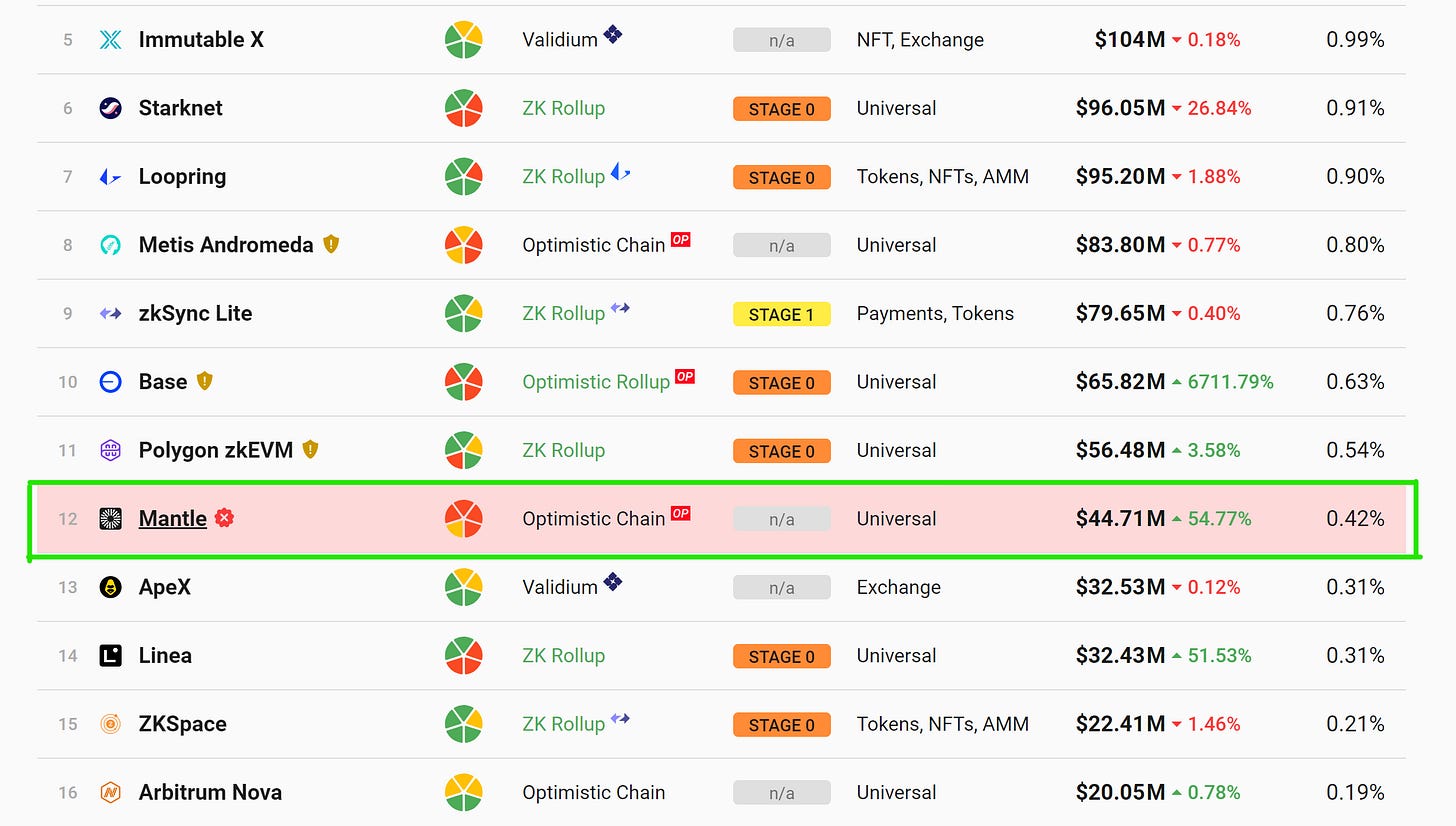Click the 0.21% market share for ZKSpace
Screen dimensions: 1456x826
(x=1355, y=724)
